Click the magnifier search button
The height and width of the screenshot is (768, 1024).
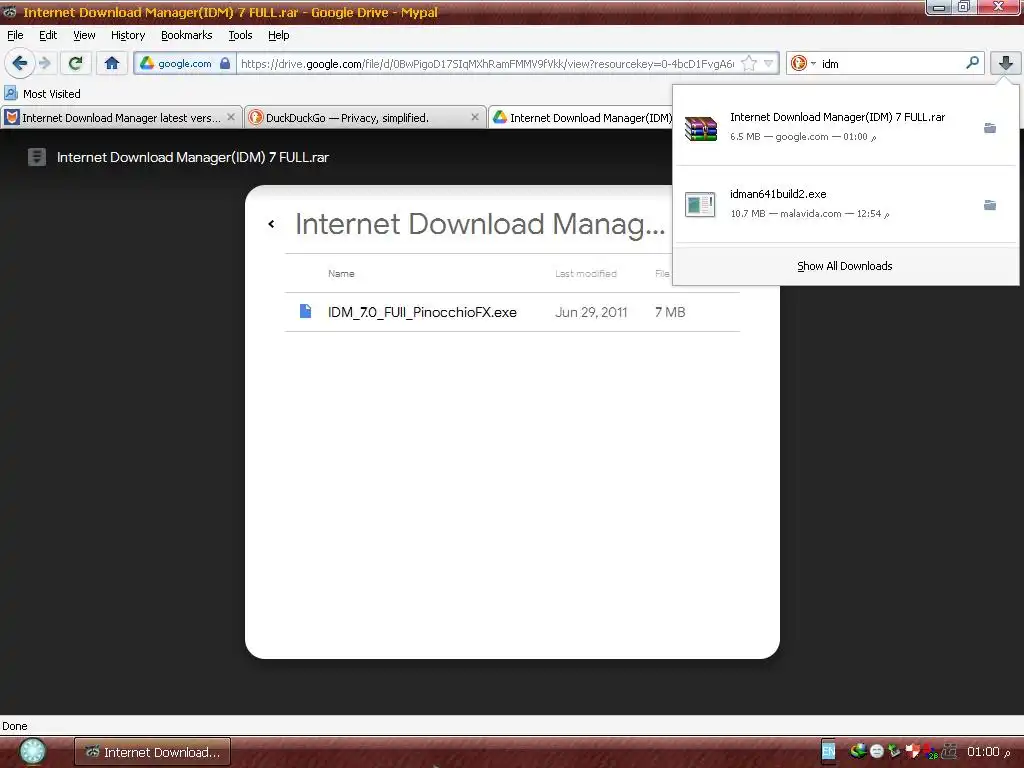[972, 63]
